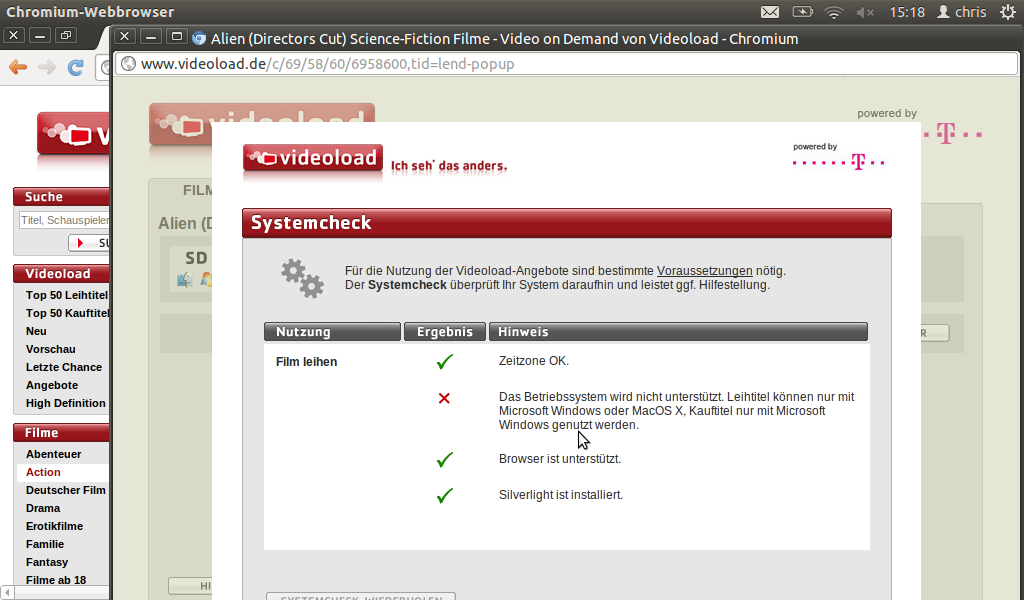The height and width of the screenshot is (600, 1024).
Task: Select the Filme ab 18 genre
Action: (56, 580)
